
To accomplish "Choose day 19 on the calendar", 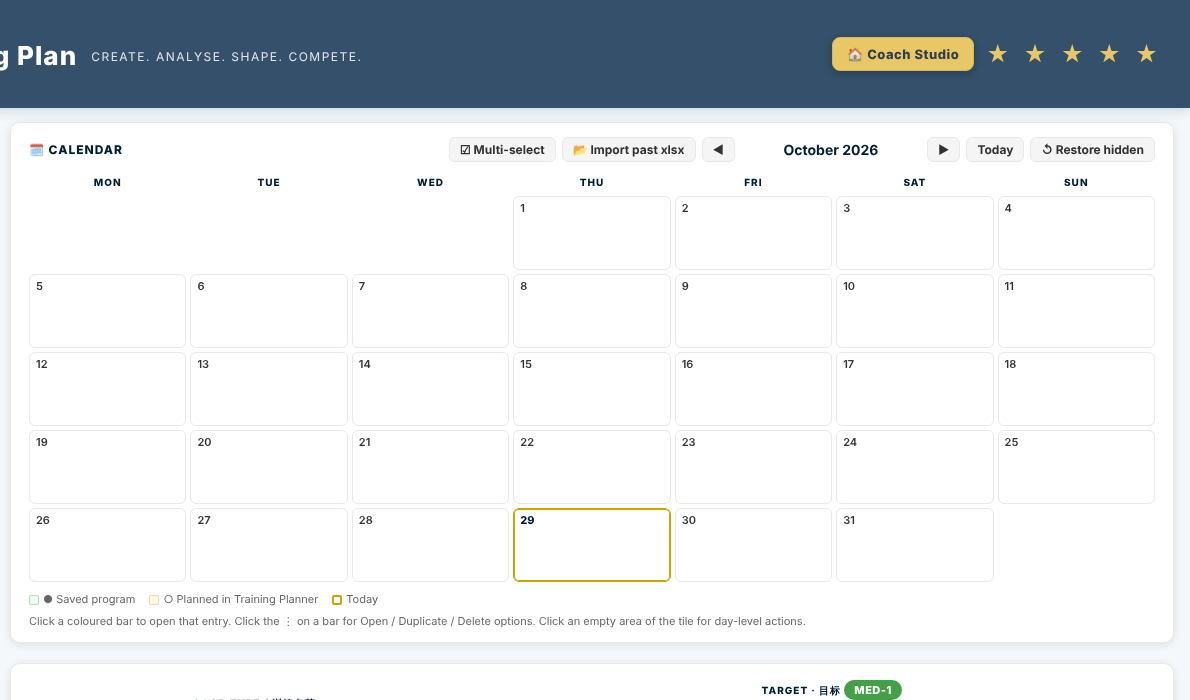I will 107,467.
